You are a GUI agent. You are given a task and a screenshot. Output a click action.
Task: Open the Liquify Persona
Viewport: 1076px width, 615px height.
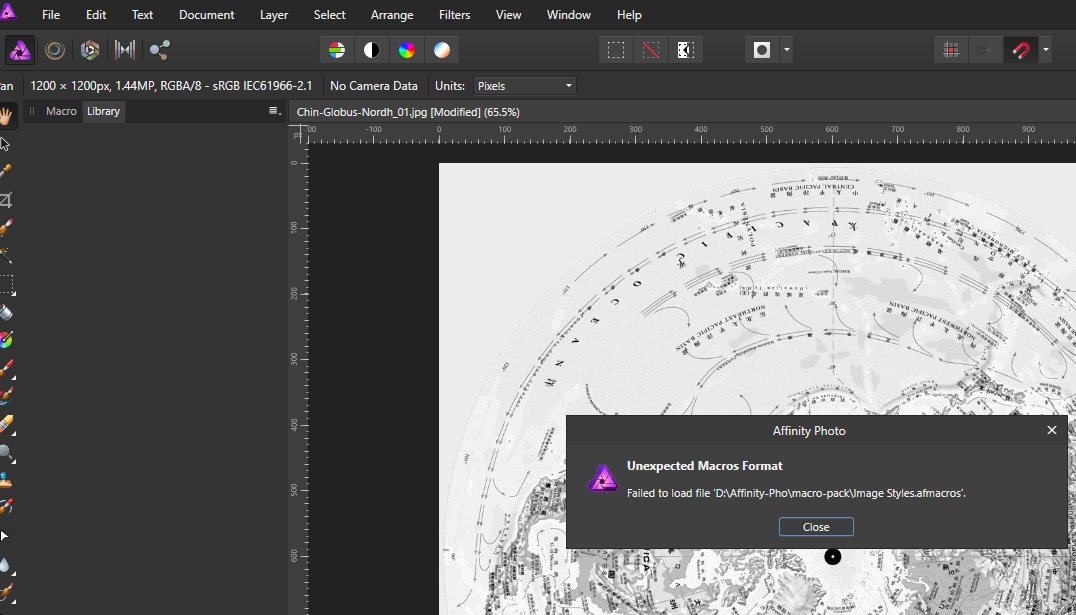(x=55, y=50)
